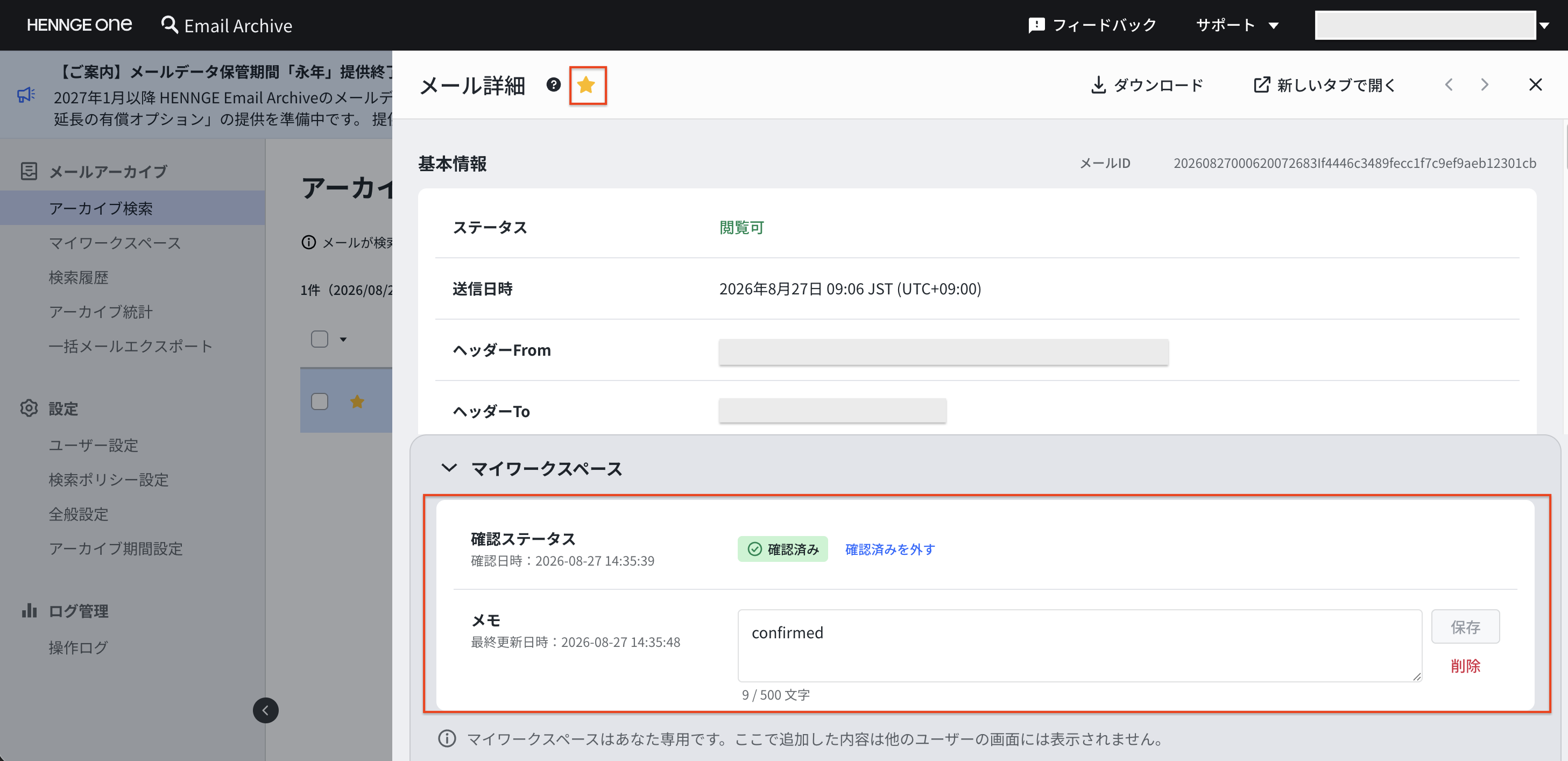Image resolution: width=1568 pixels, height=761 pixels.
Task: Collapse the sidebar with the round arrow button
Action: pos(265,710)
